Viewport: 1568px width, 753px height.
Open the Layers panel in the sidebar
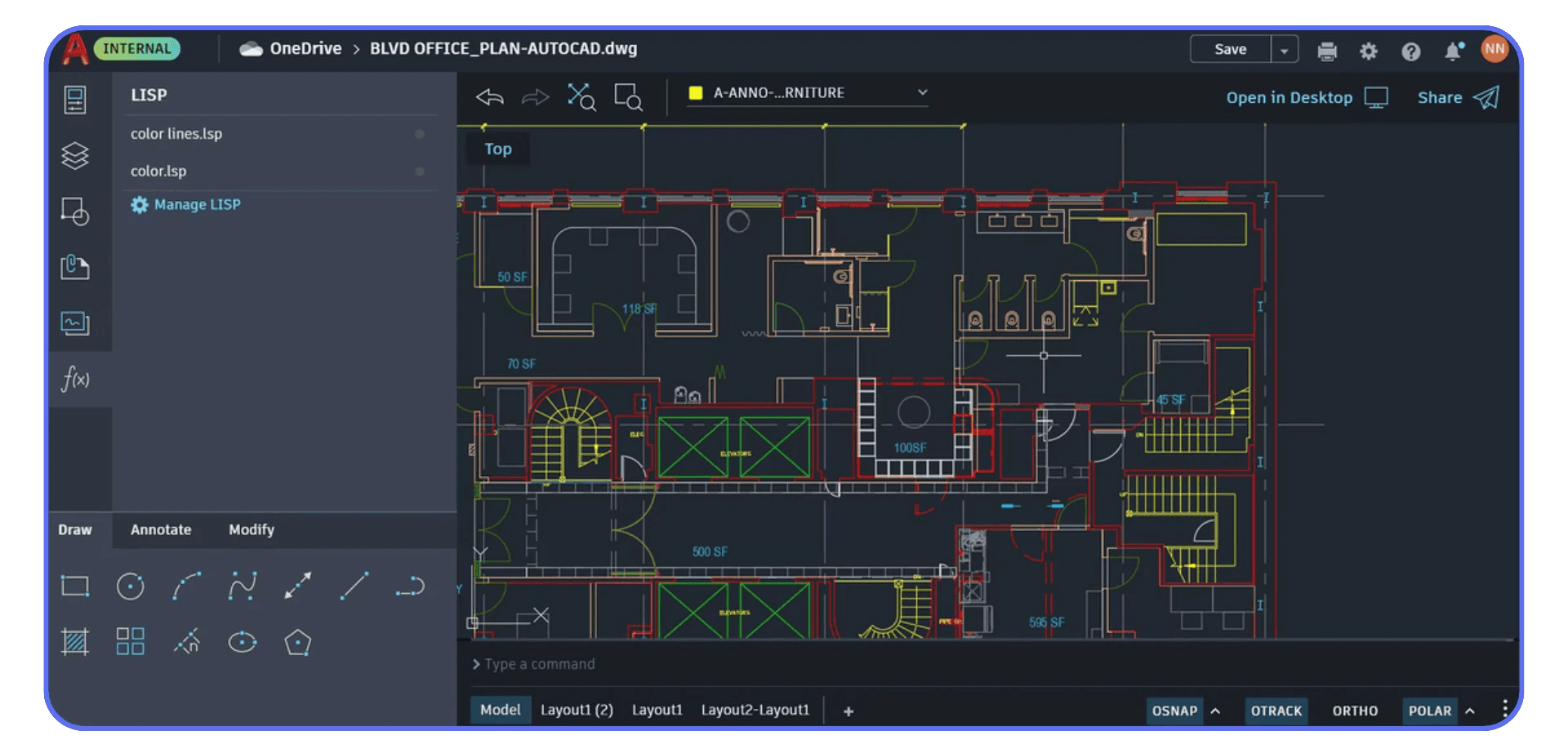(75, 156)
